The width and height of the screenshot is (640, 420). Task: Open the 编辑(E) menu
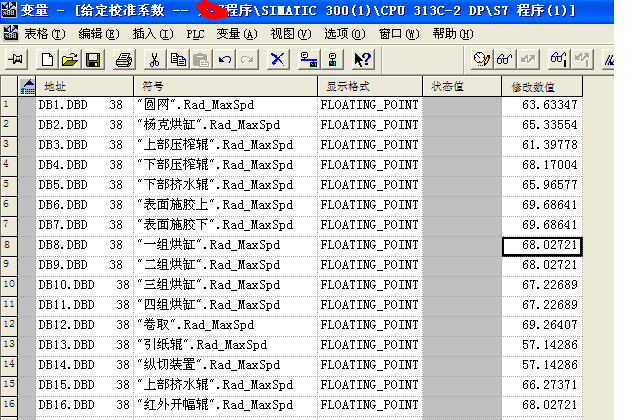point(99,34)
